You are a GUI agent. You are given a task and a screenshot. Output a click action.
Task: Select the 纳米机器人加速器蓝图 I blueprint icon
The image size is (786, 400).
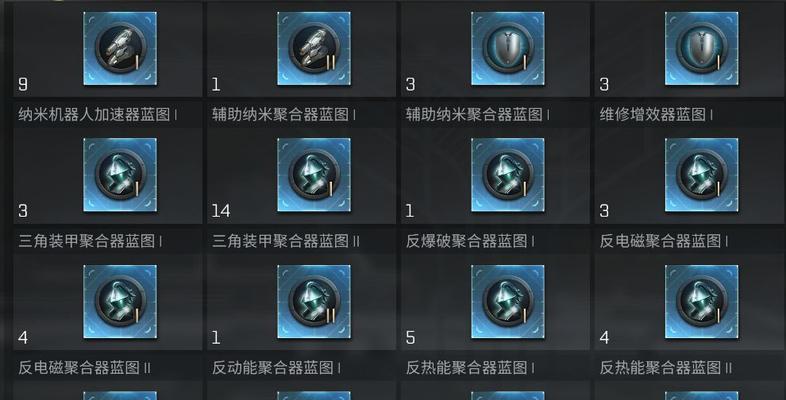point(120,49)
